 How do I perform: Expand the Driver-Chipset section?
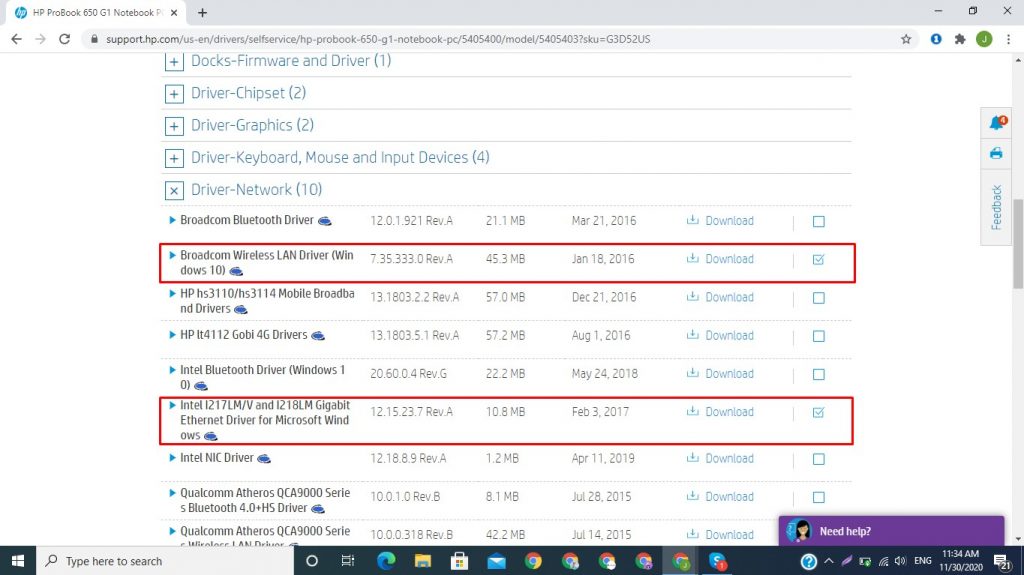coord(174,94)
